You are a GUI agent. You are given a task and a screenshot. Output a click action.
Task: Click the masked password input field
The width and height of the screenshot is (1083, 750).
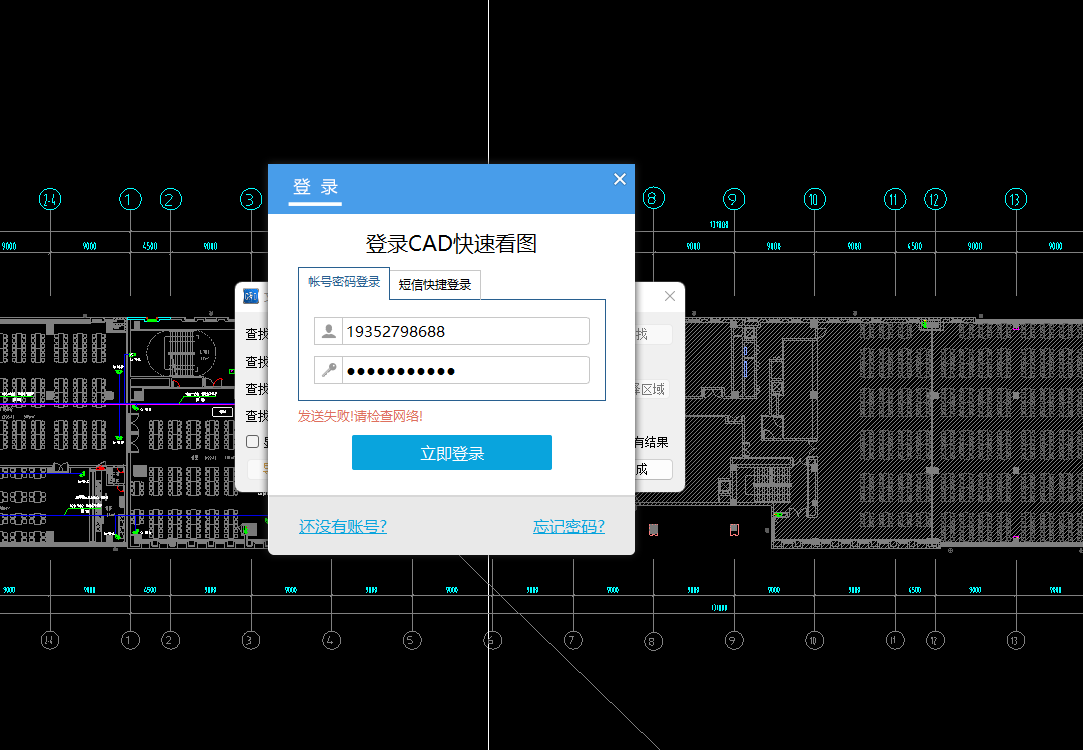pos(464,371)
